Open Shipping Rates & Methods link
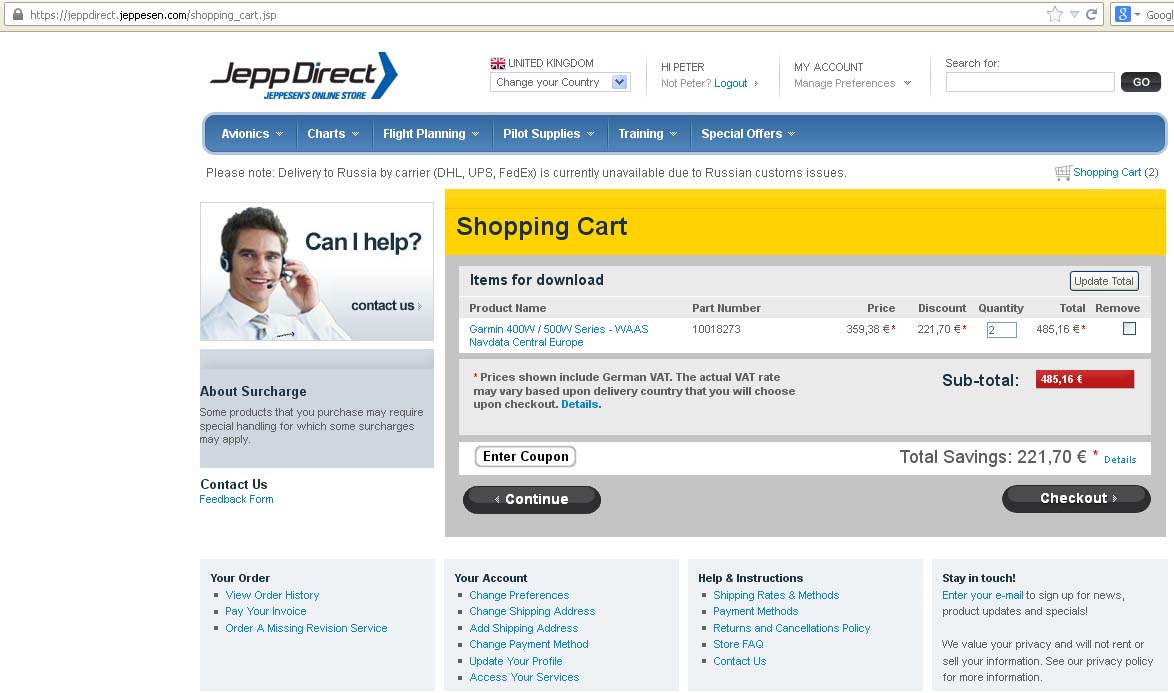 click(x=776, y=595)
